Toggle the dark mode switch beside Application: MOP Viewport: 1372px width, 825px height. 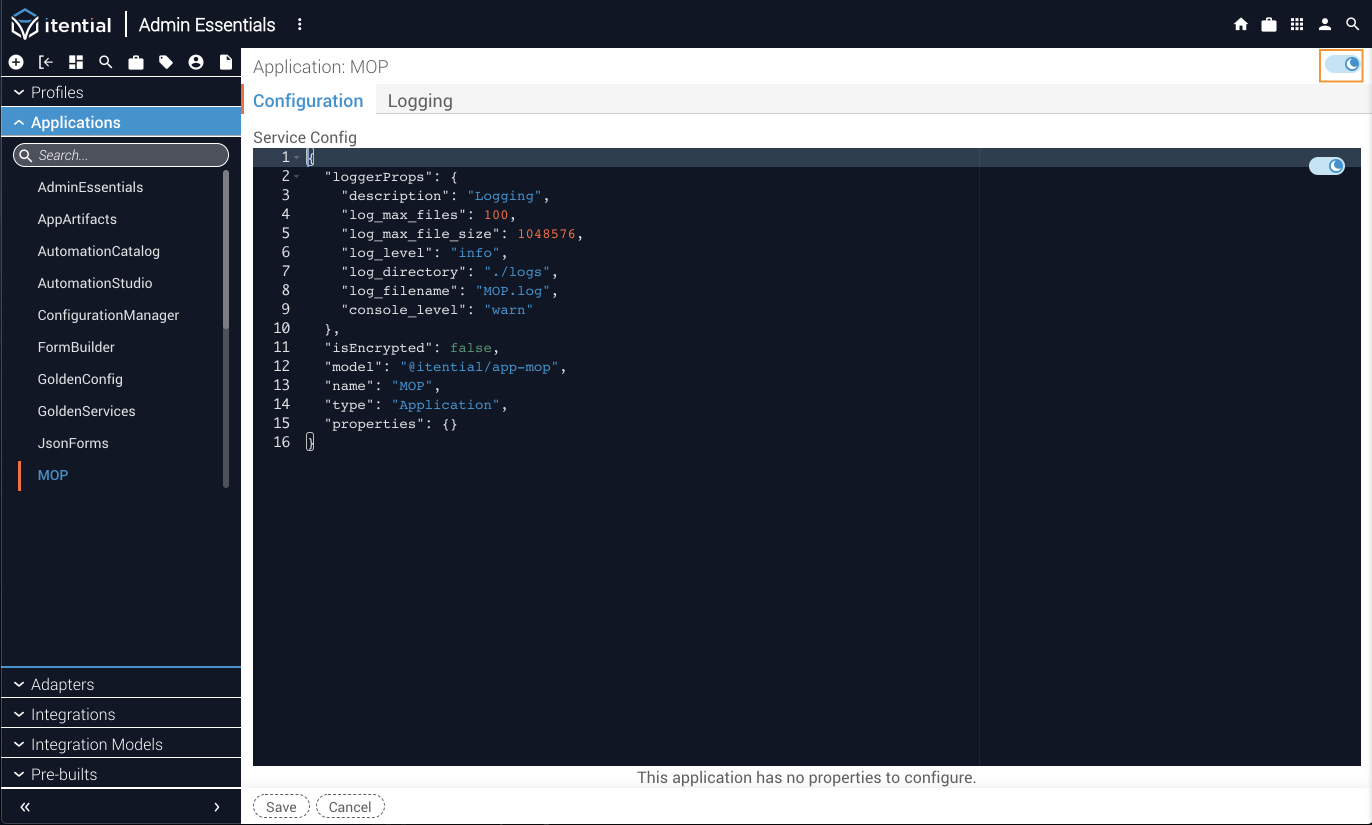pos(1341,65)
